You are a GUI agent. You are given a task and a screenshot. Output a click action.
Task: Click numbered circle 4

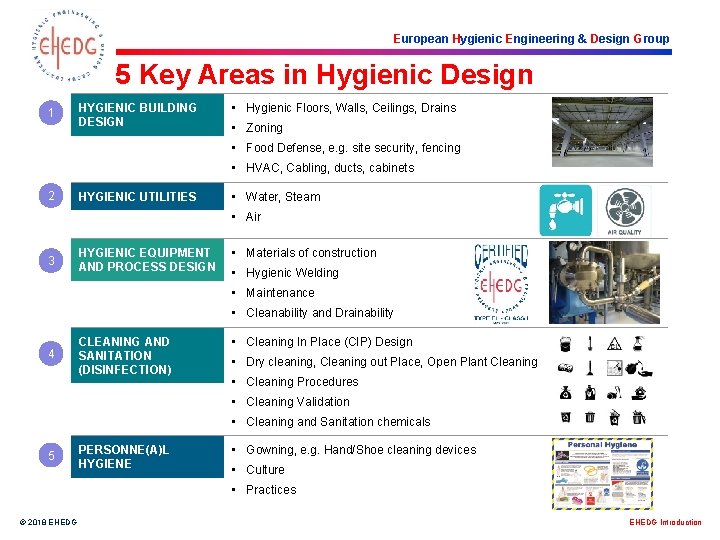[51, 354]
